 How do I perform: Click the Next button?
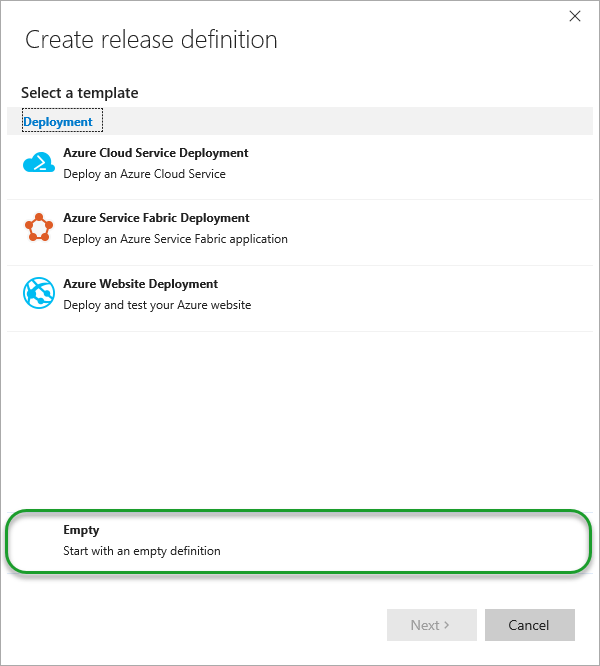click(x=431, y=625)
